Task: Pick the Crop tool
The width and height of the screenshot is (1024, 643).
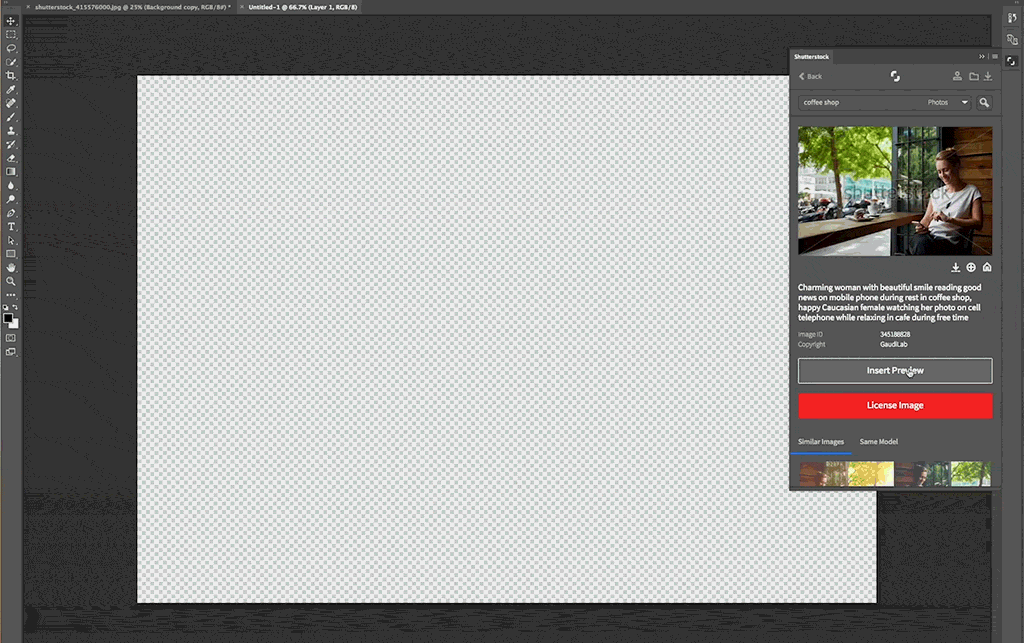Action: [x=11, y=76]
